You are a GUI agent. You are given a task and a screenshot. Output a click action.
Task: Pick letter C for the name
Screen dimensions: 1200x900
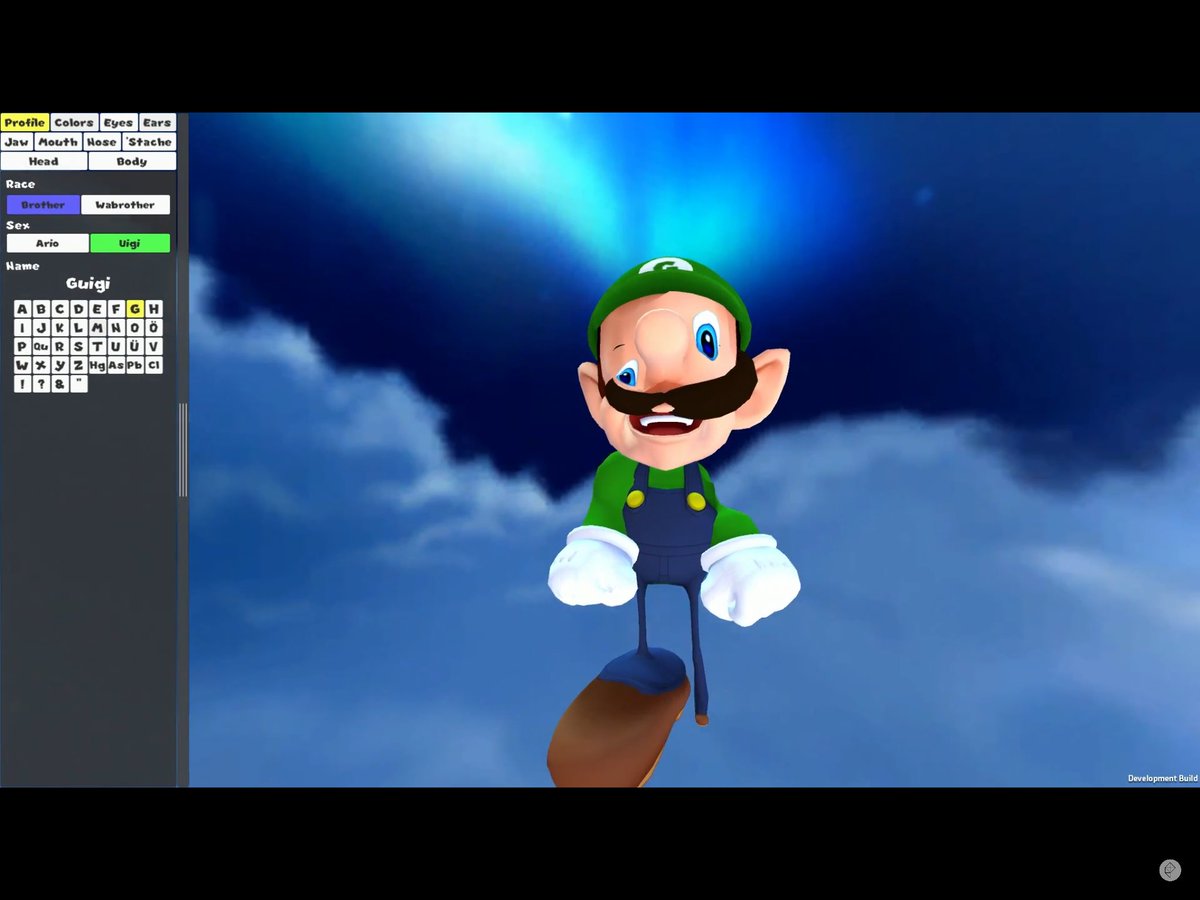[60, 309]
